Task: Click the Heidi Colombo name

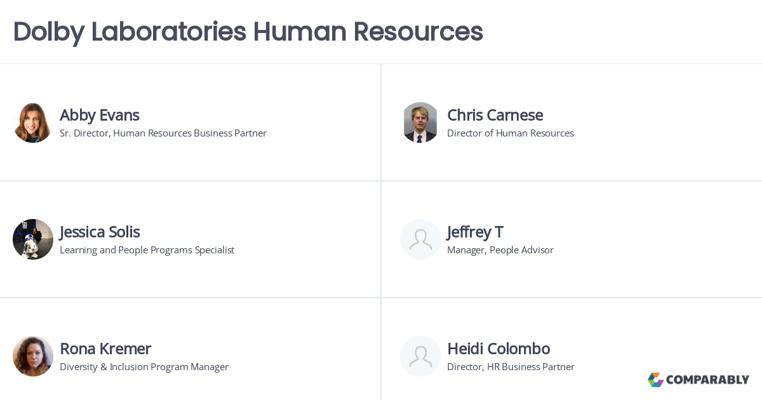Action: 499,348
